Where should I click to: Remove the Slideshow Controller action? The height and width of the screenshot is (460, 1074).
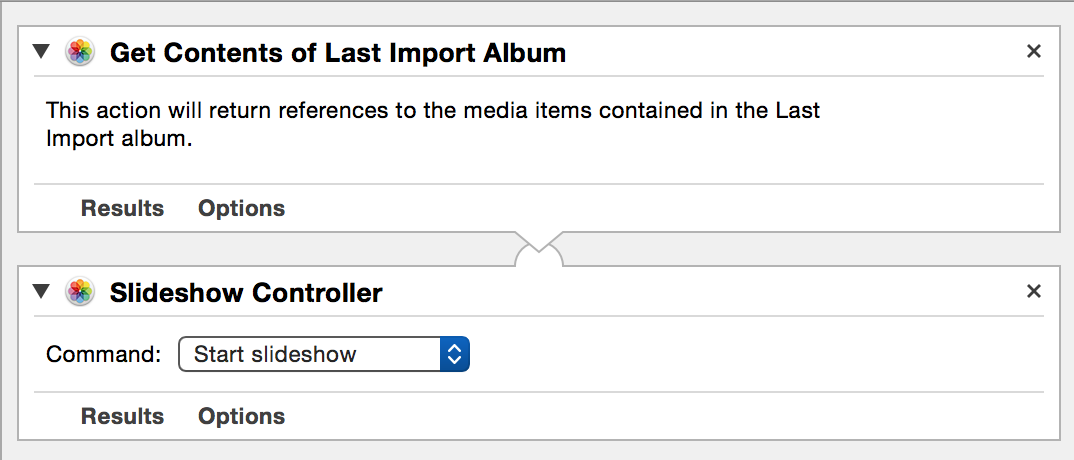1034,292
